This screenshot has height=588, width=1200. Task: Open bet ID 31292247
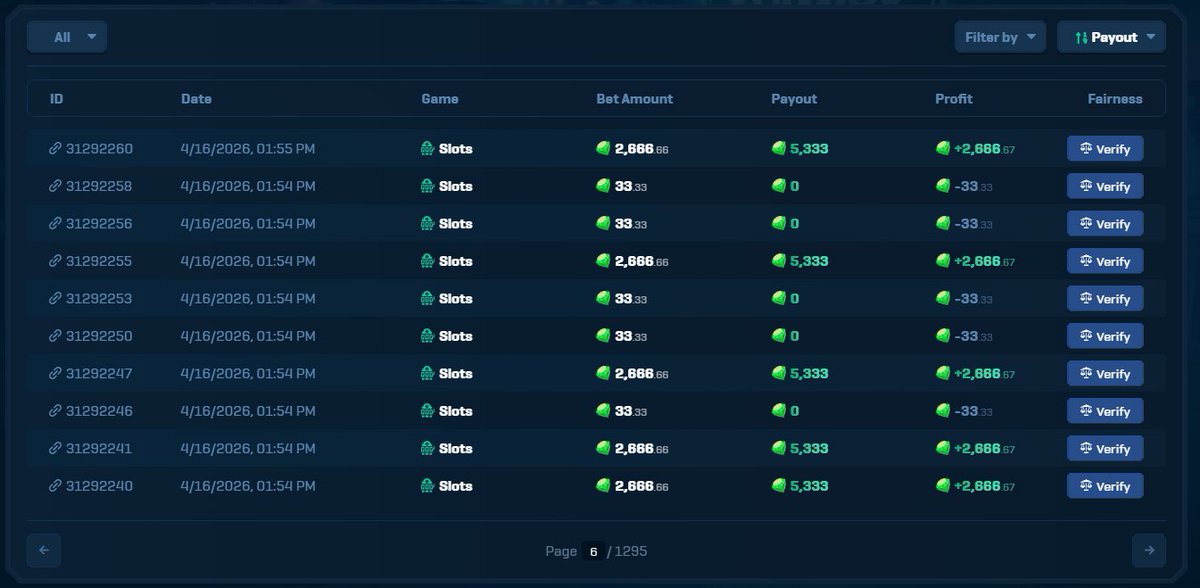[x=99, y=374]
